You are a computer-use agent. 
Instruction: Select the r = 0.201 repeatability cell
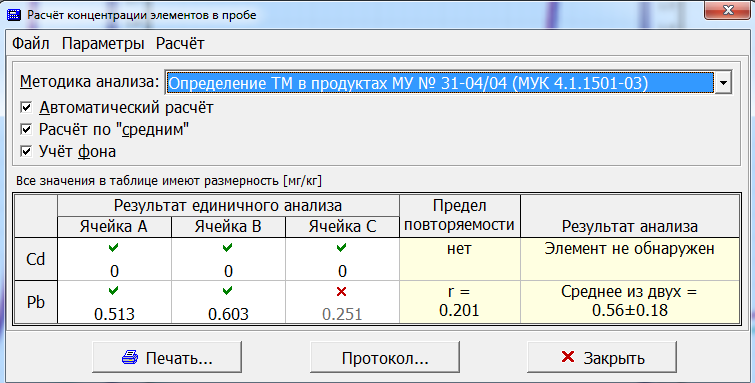[x=460, y=302]
